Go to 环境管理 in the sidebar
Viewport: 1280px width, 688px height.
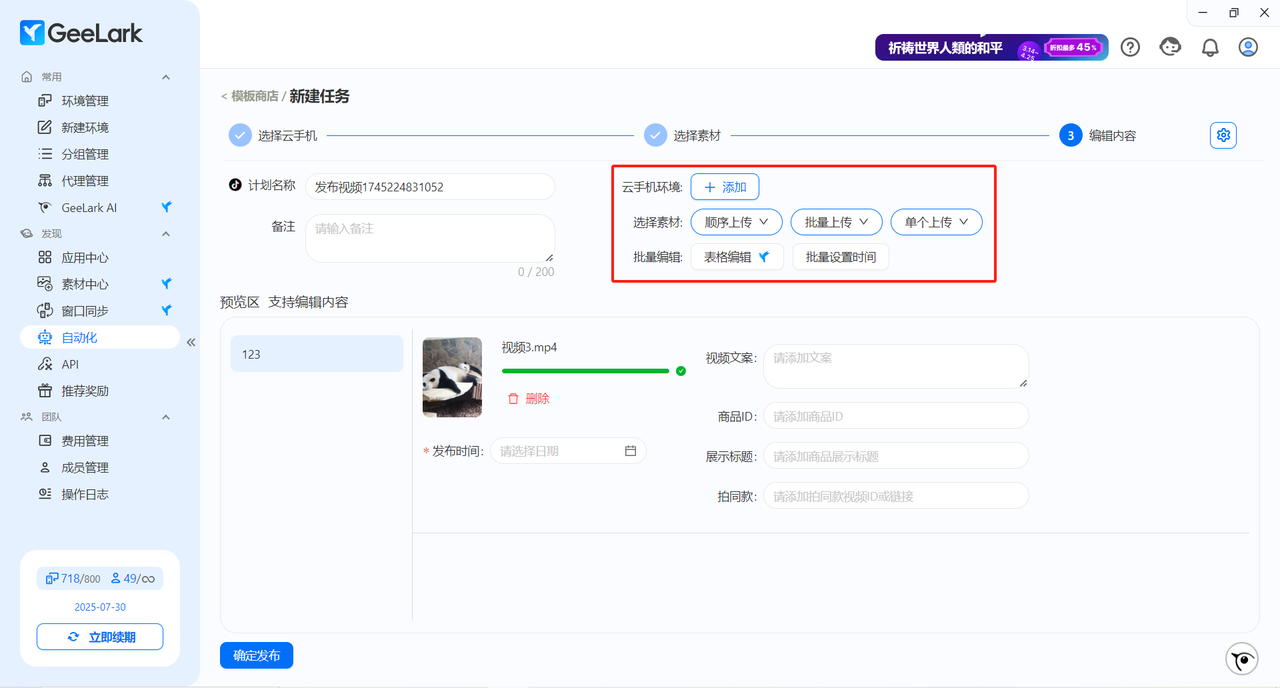point(85,101)
